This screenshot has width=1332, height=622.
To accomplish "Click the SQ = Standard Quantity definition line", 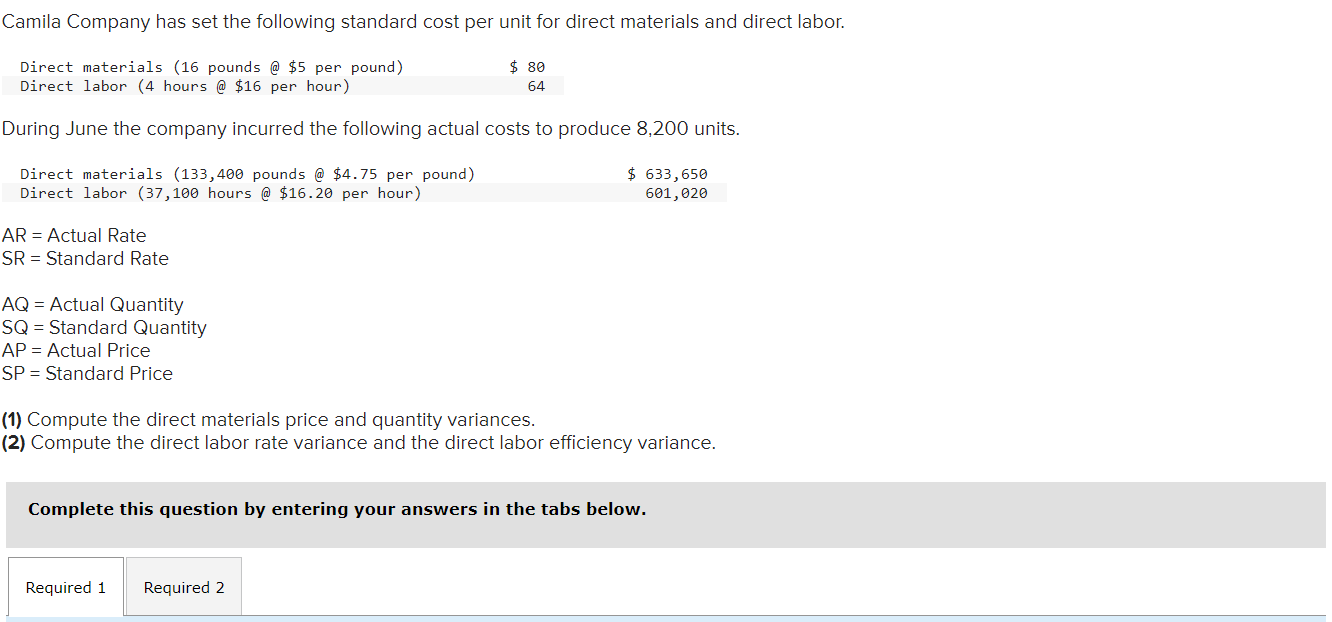I will pos(104,327).
